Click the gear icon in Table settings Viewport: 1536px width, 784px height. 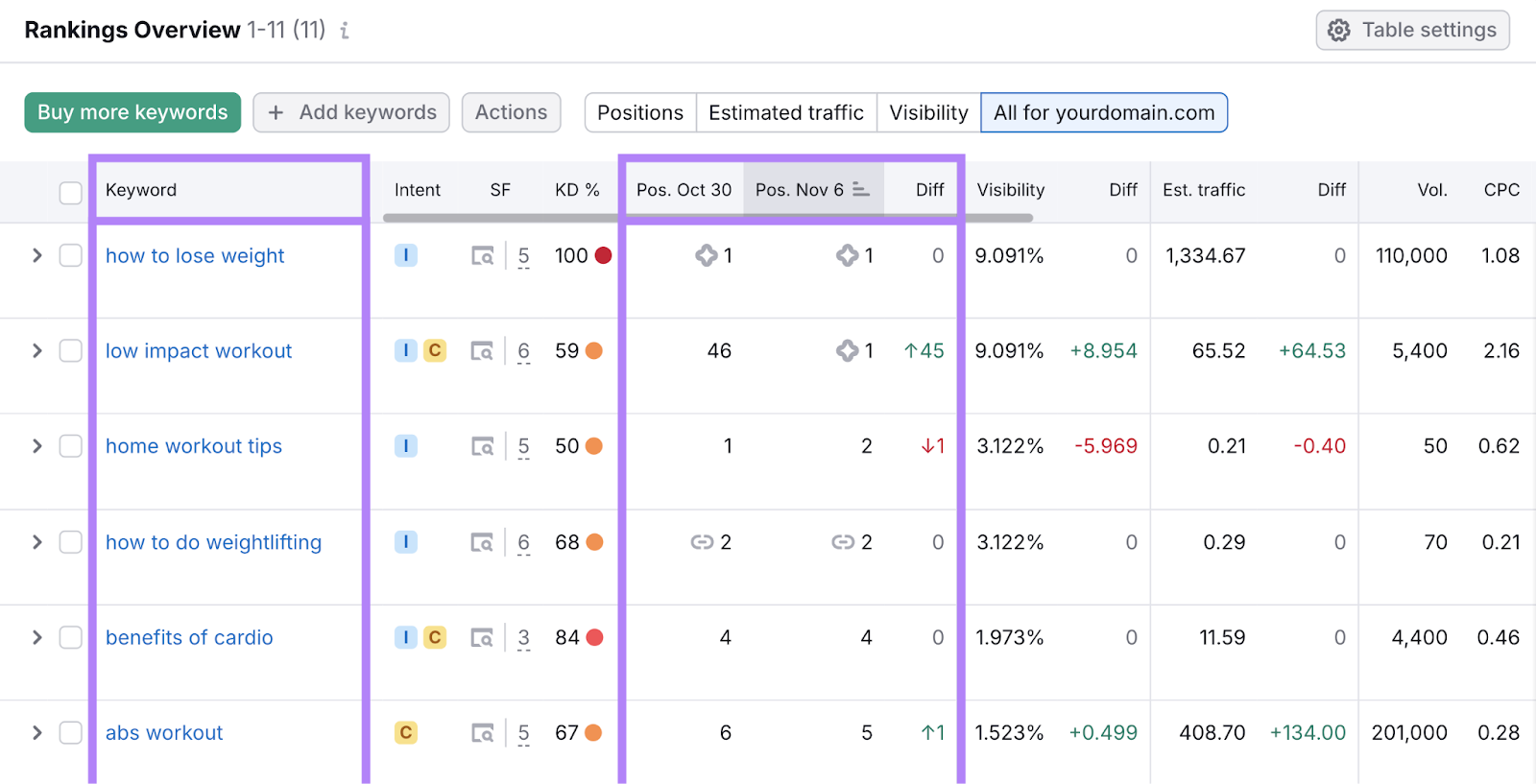(x=1338, y=31)
